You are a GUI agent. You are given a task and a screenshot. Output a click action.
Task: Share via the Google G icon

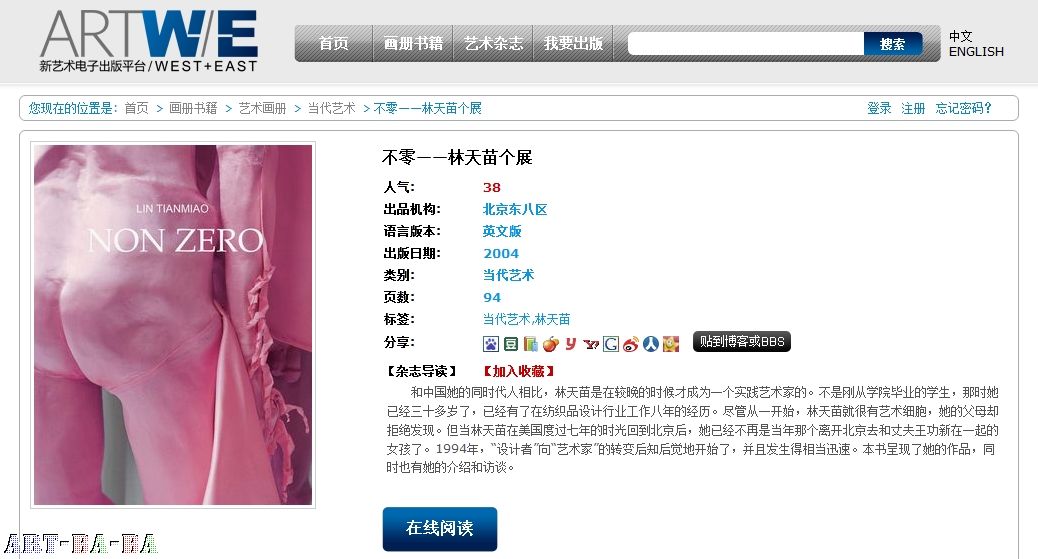(610, 344)
